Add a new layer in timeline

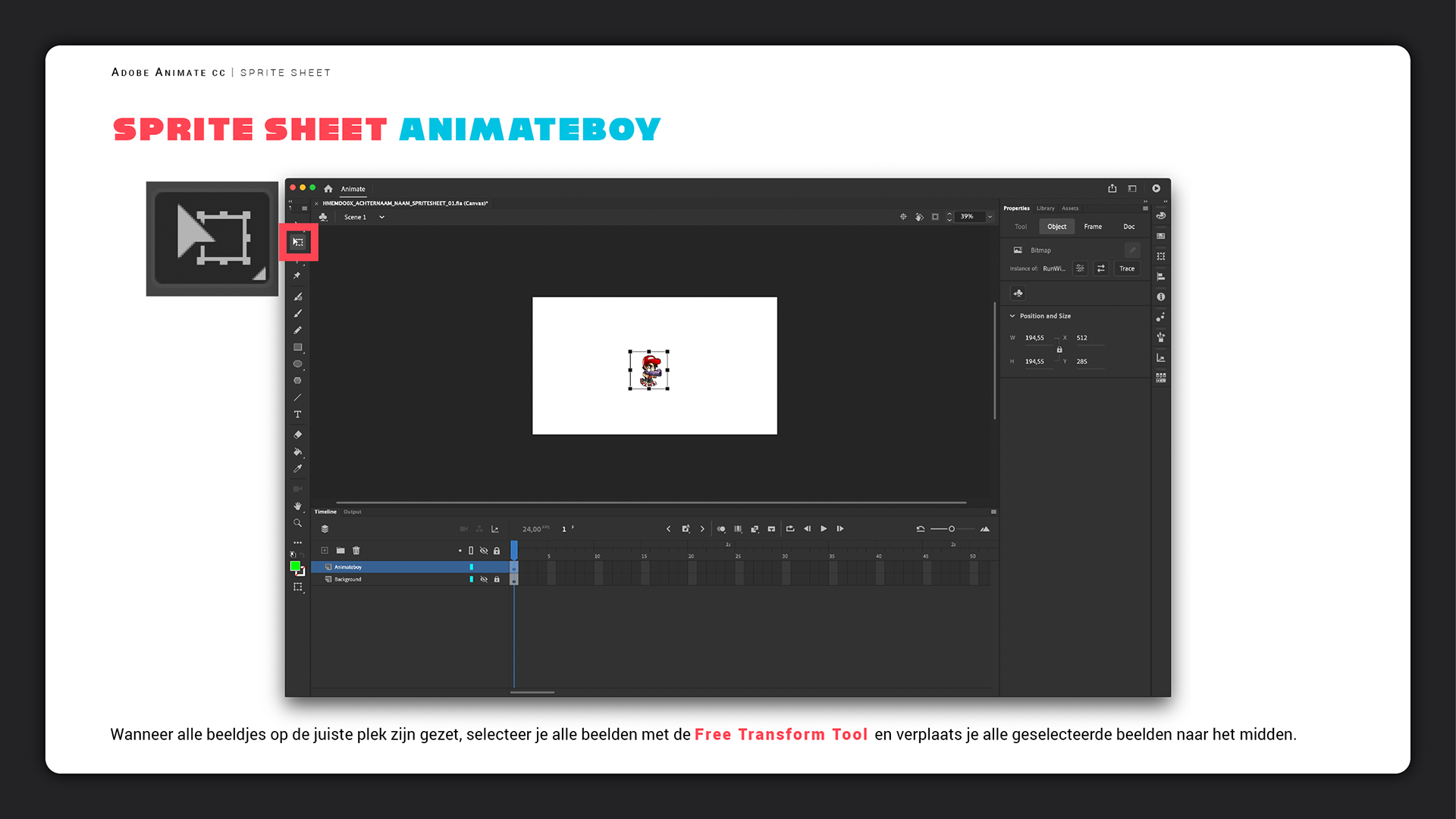325,551
